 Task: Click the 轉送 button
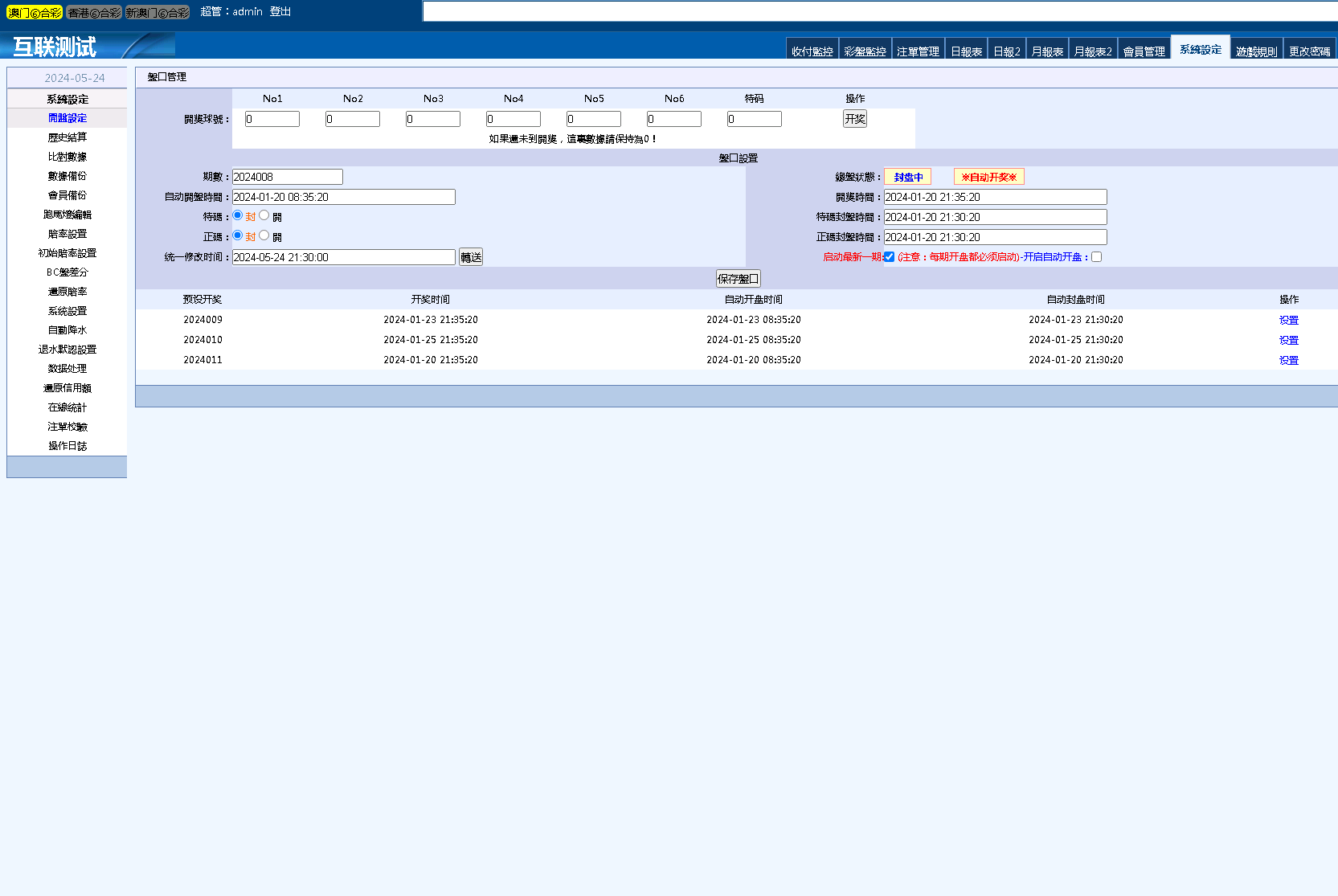[471, 257]
